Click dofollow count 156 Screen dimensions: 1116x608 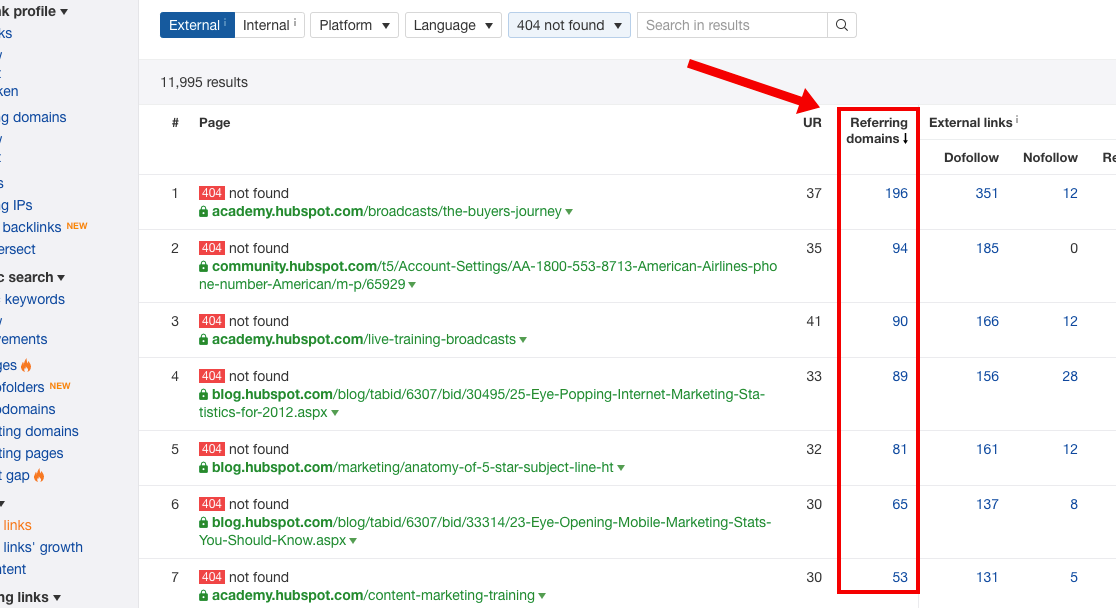(987, 377)
